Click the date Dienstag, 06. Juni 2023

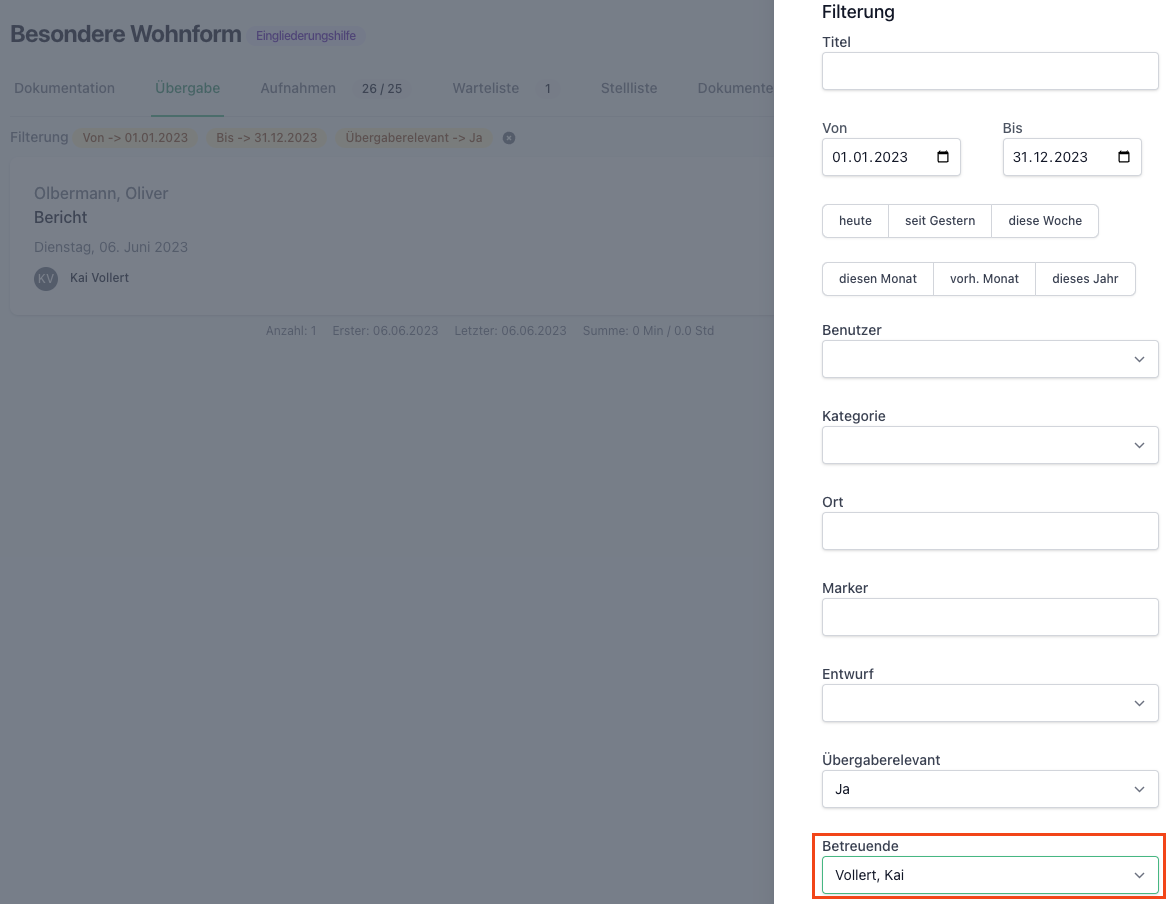coord(111,247)
